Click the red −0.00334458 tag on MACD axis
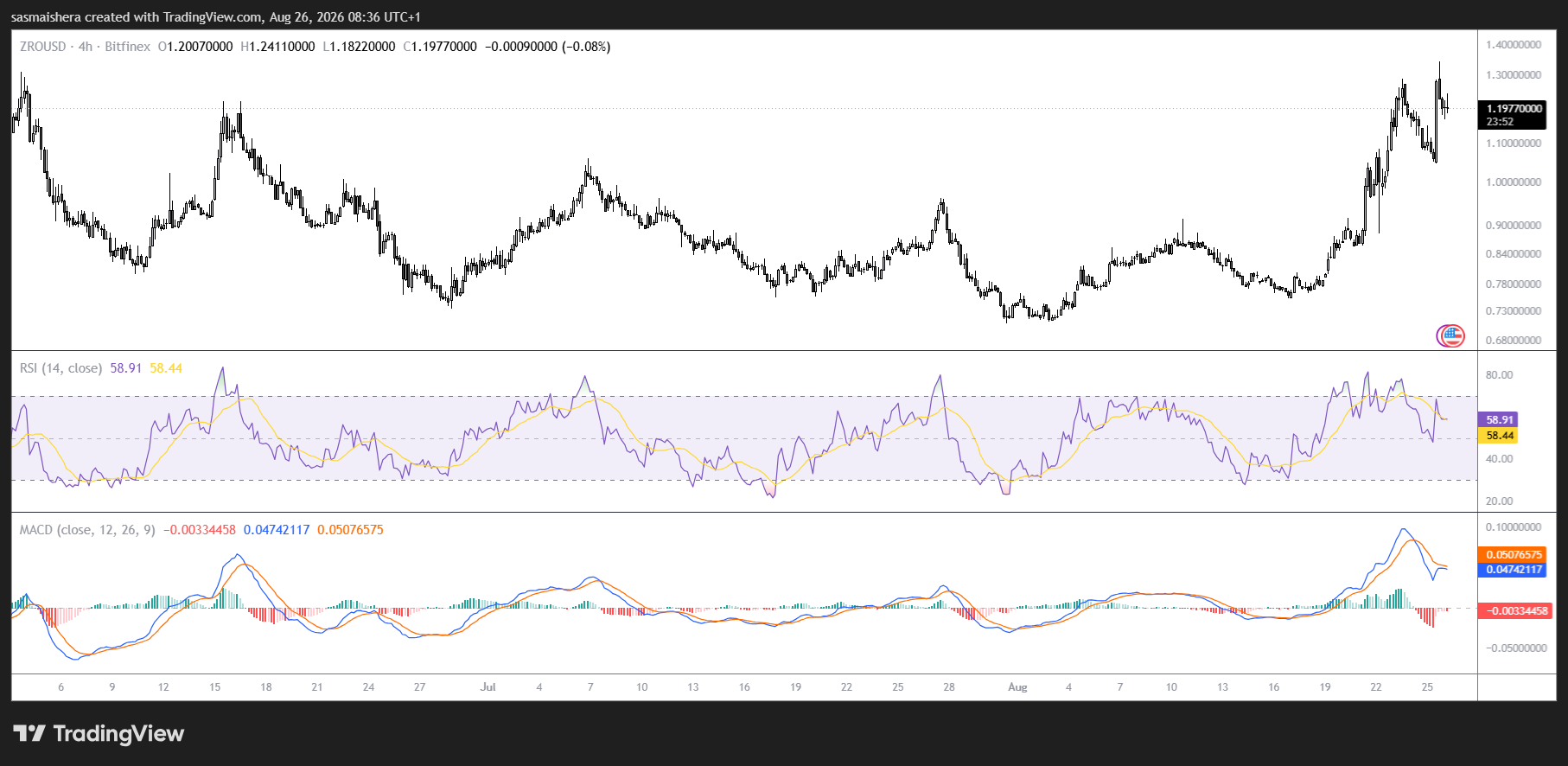Screen dimensions: 1568x766 (x=1516, y=610)
